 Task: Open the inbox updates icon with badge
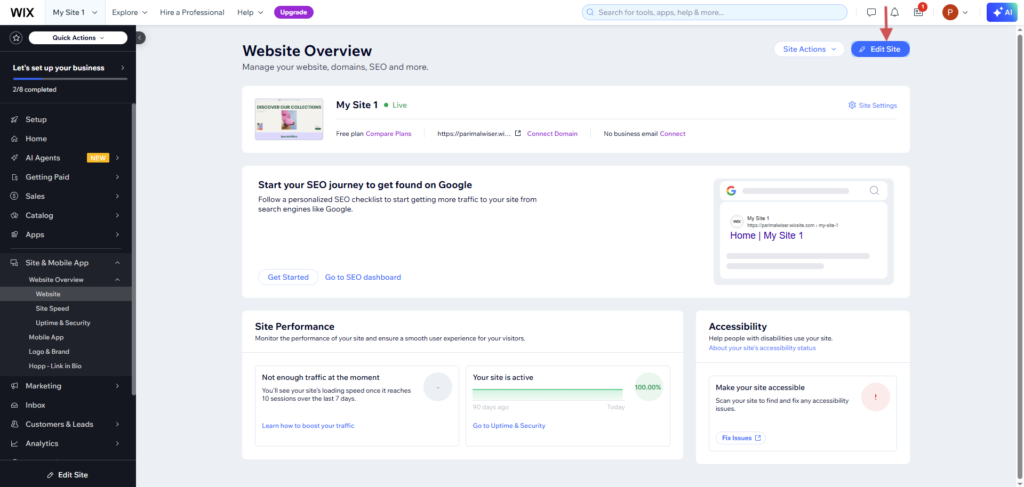918,12
